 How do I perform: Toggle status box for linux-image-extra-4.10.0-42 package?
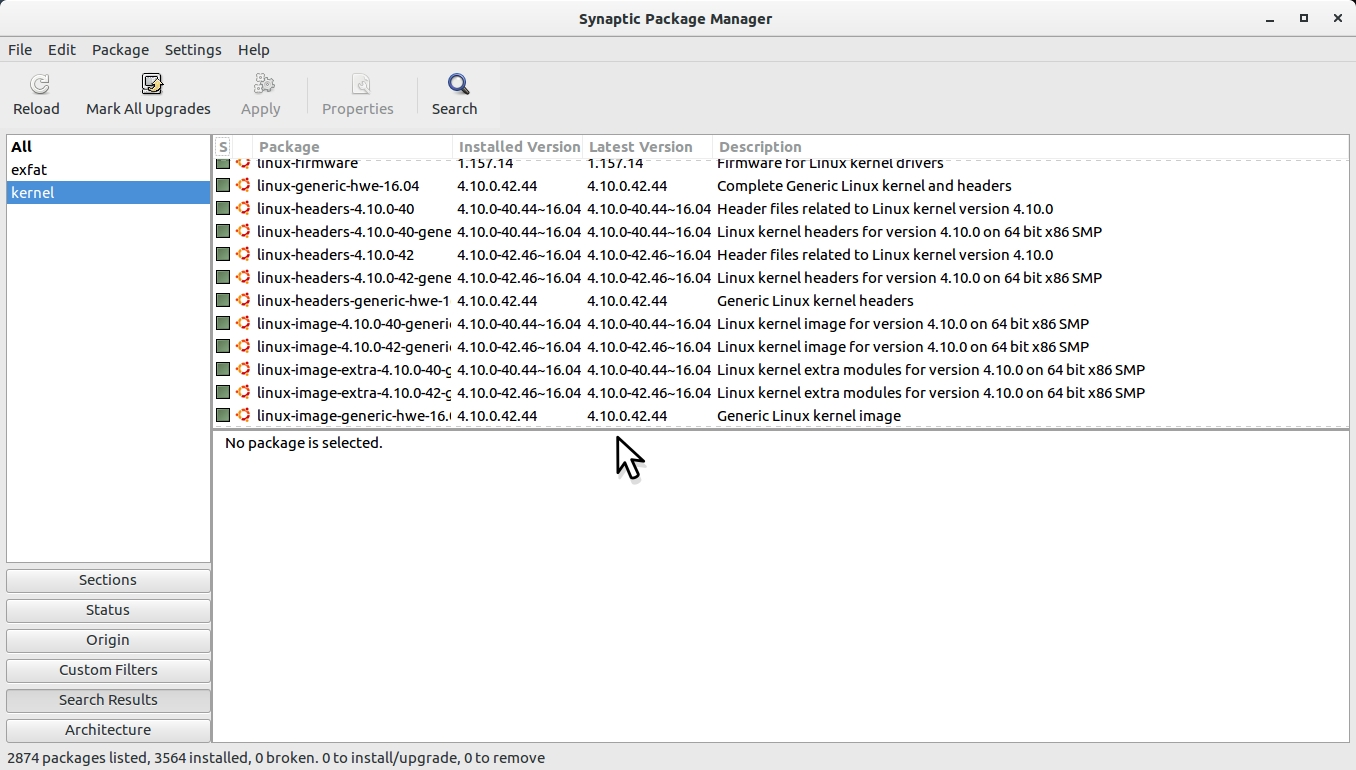click(223, 392)
